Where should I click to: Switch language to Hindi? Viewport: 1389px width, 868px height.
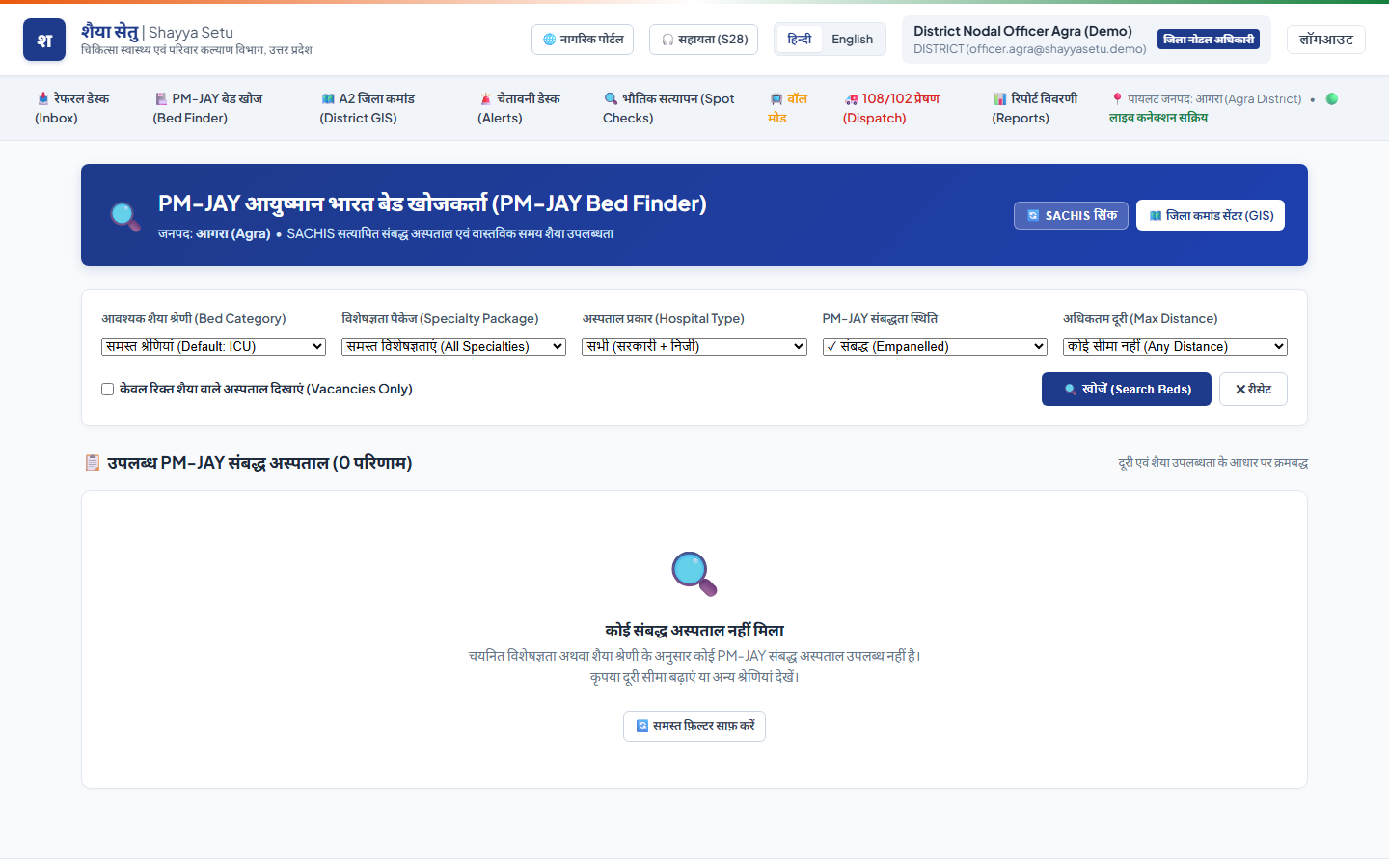(x=800, y=40)
